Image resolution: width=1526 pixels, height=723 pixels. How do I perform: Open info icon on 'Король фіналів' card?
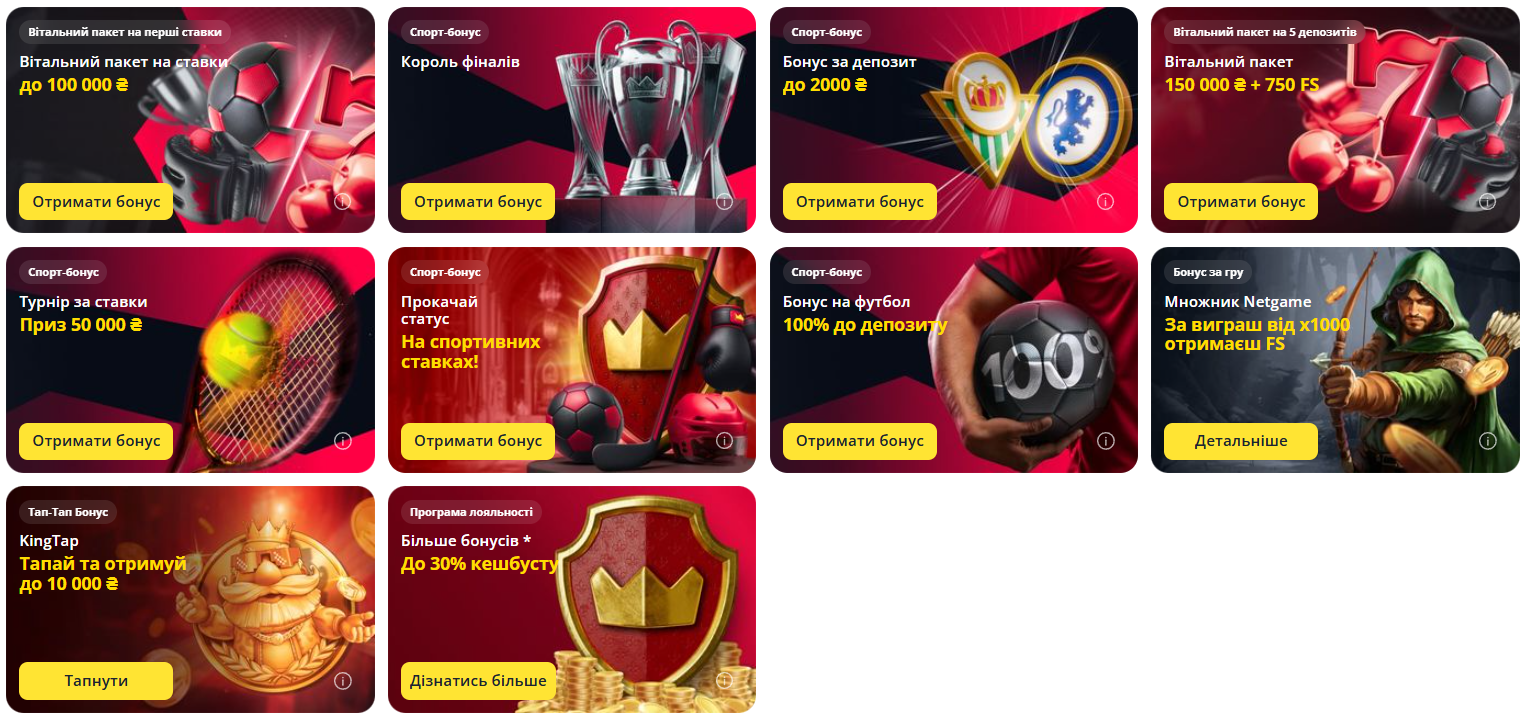pos(724,201)
